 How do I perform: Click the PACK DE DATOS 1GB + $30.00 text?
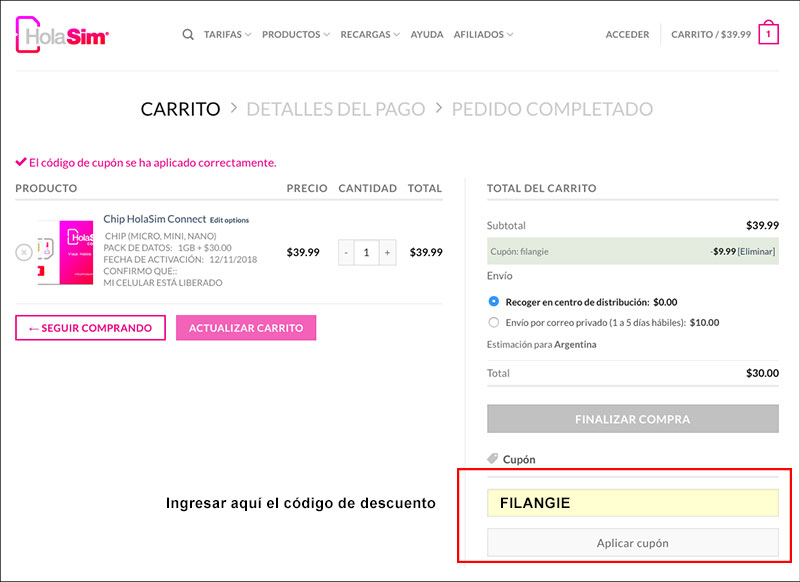[x=167, y=248]
